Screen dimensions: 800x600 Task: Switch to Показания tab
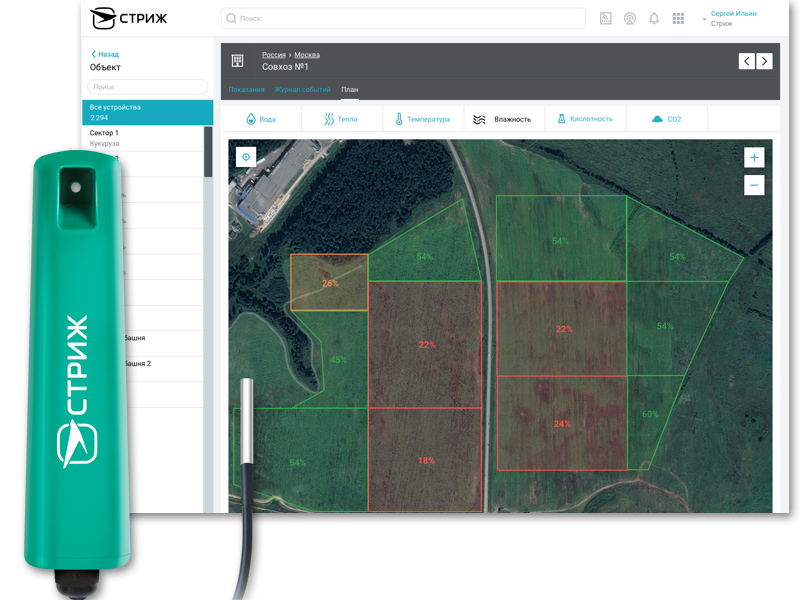[246, 89]
